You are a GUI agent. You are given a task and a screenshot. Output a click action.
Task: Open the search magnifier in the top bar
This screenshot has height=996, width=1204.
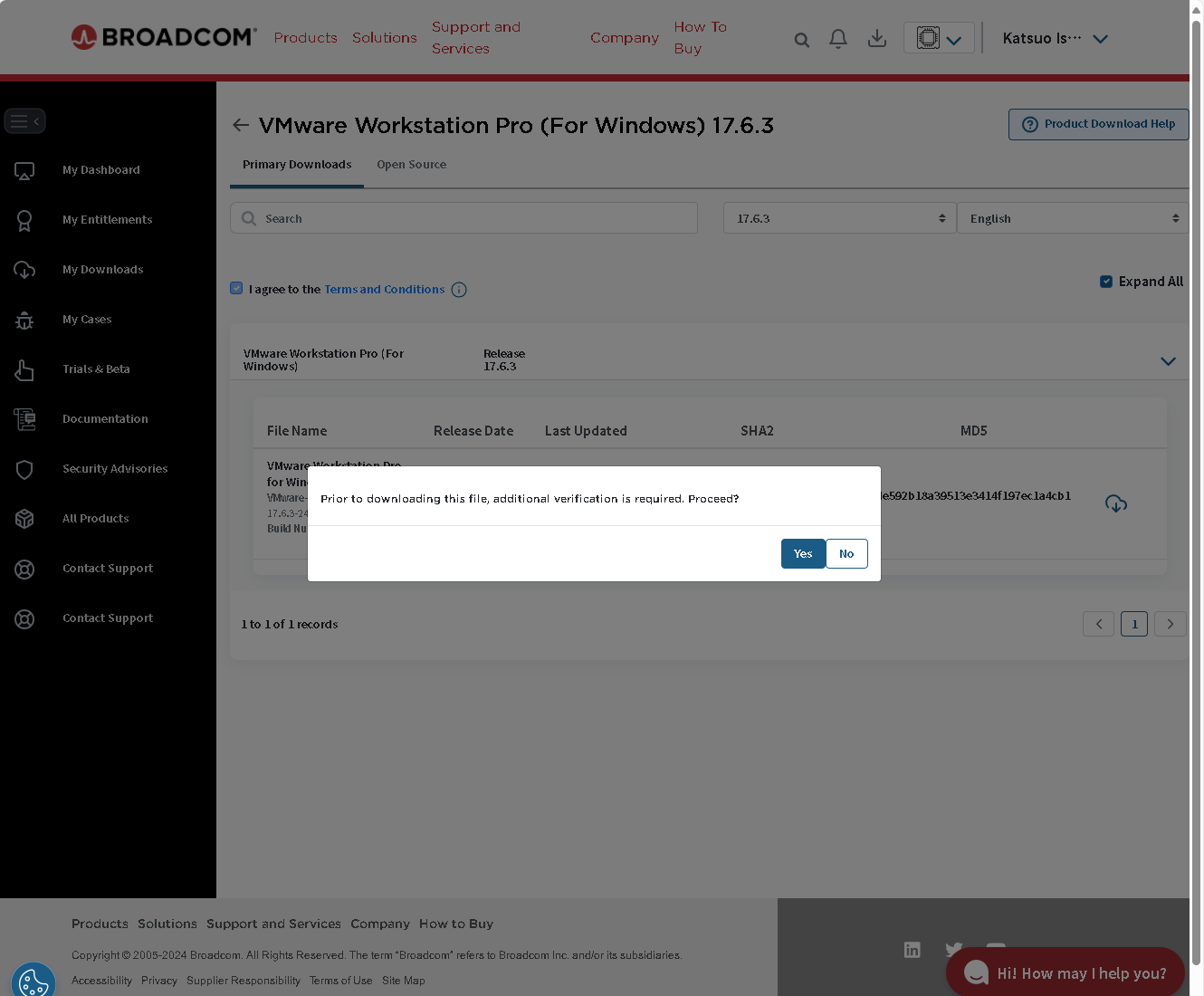point(801,40)
